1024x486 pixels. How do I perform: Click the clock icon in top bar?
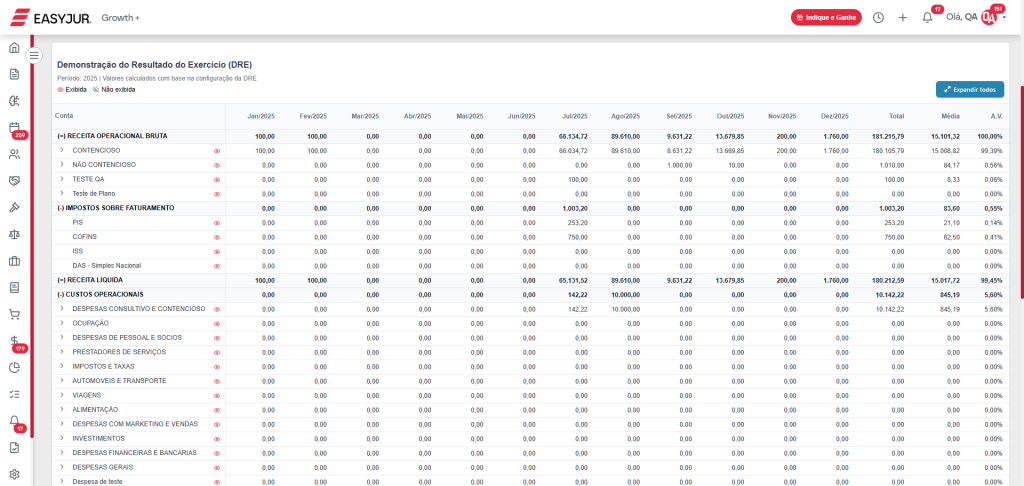point(878,17)
